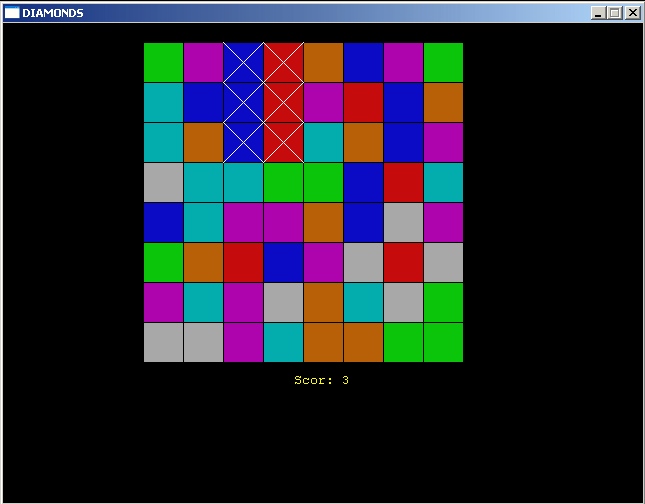The height and width of the screenshot is (504, 645).
Task: Select the orange tile in the second row
Action: pos(443,102)
